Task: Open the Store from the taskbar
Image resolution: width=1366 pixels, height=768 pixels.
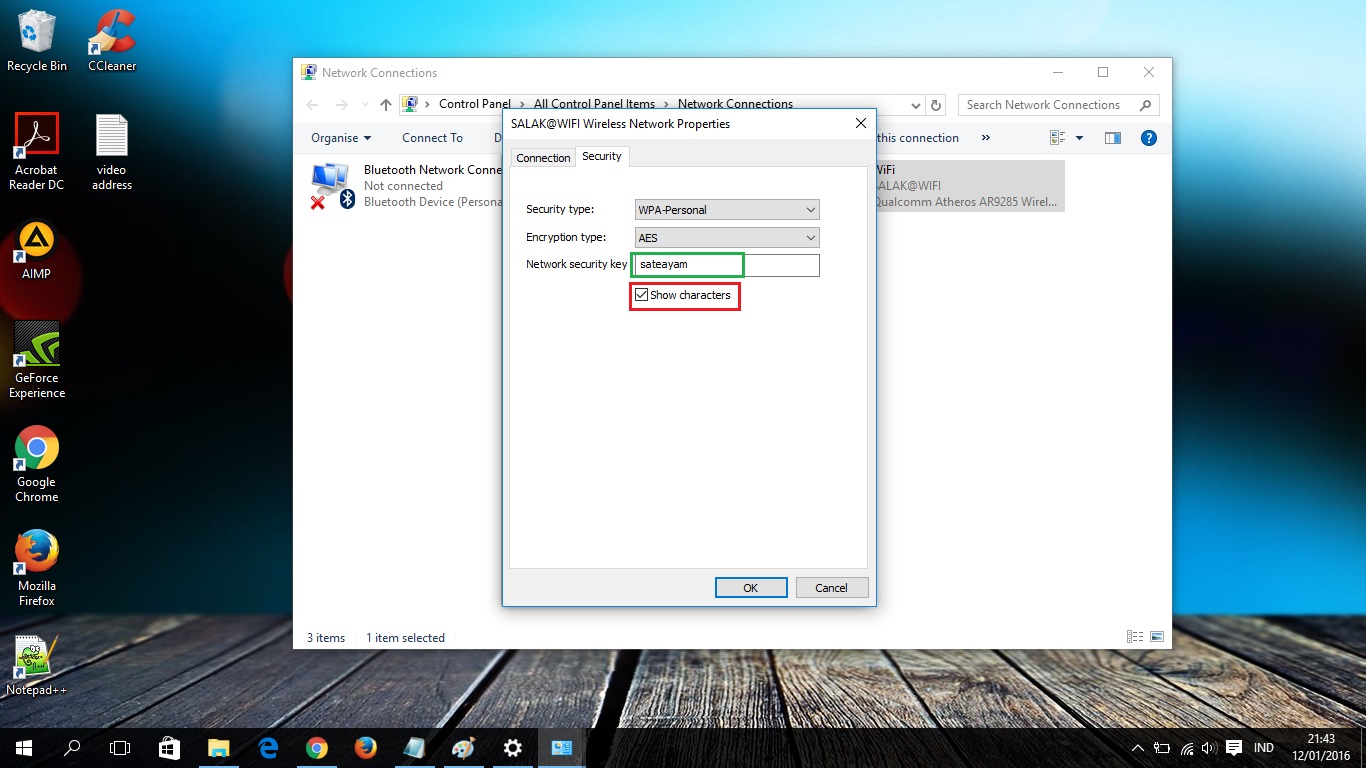Action: click(169, 747)
